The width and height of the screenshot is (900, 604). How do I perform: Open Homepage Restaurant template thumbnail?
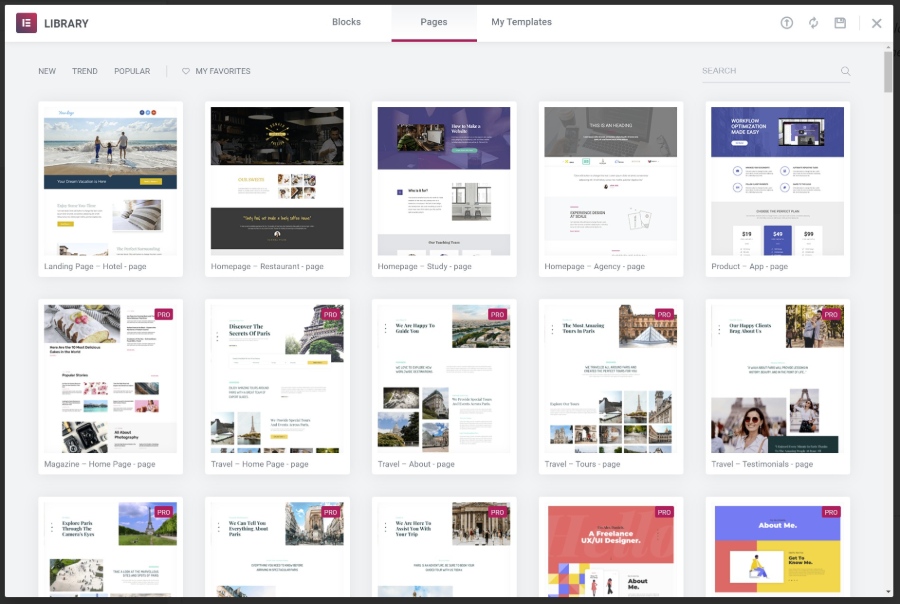[277, 181]
